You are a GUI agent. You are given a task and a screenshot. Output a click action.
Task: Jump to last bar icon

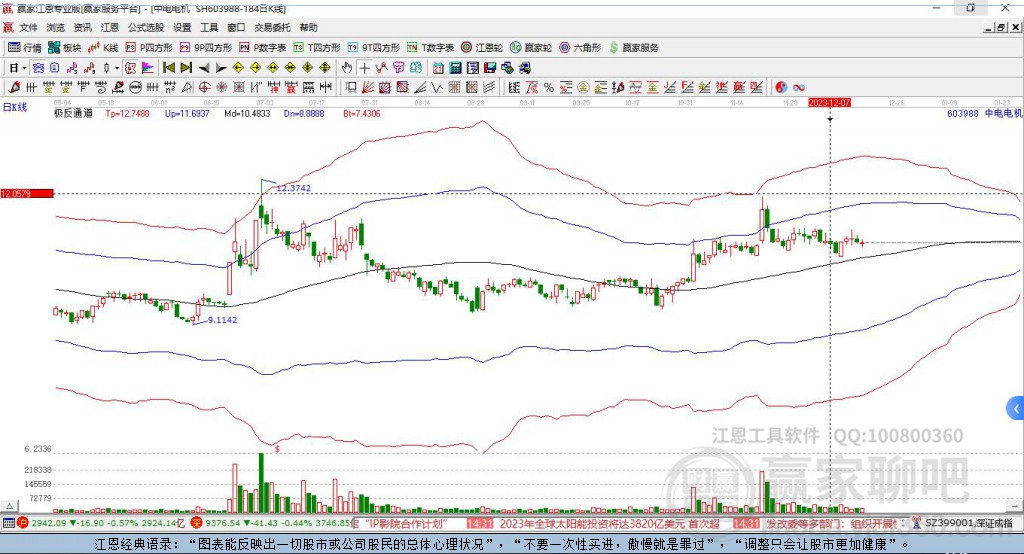(x=186, y=68)
